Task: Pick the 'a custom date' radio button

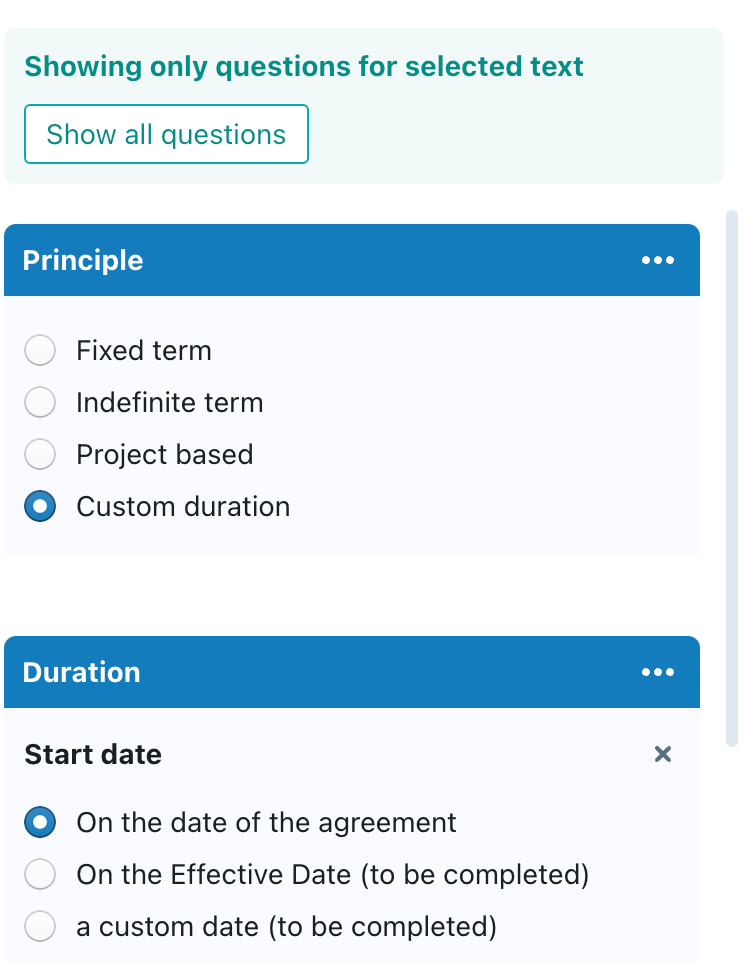Action: pos(40,927)
